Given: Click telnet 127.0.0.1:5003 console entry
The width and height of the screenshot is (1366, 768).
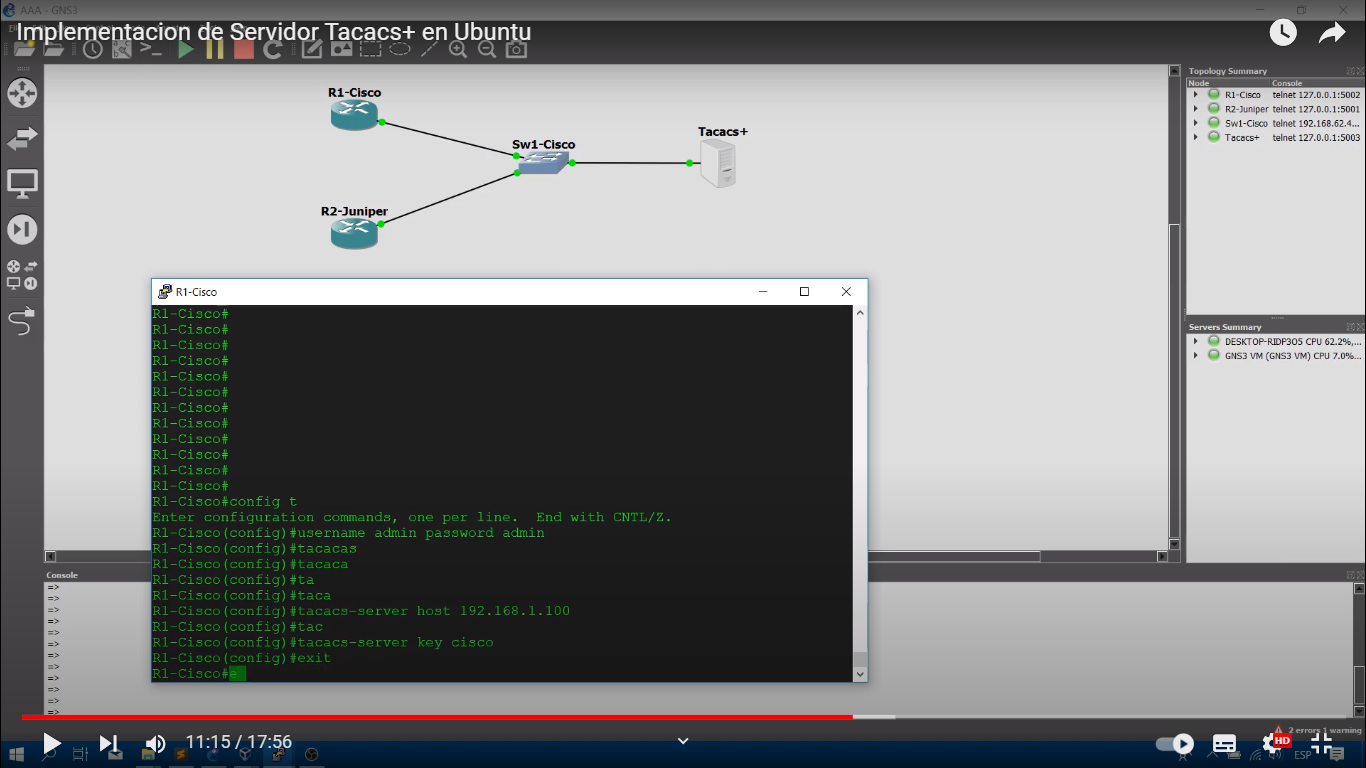Looking at the screenshot, I should pos(1316,138).
